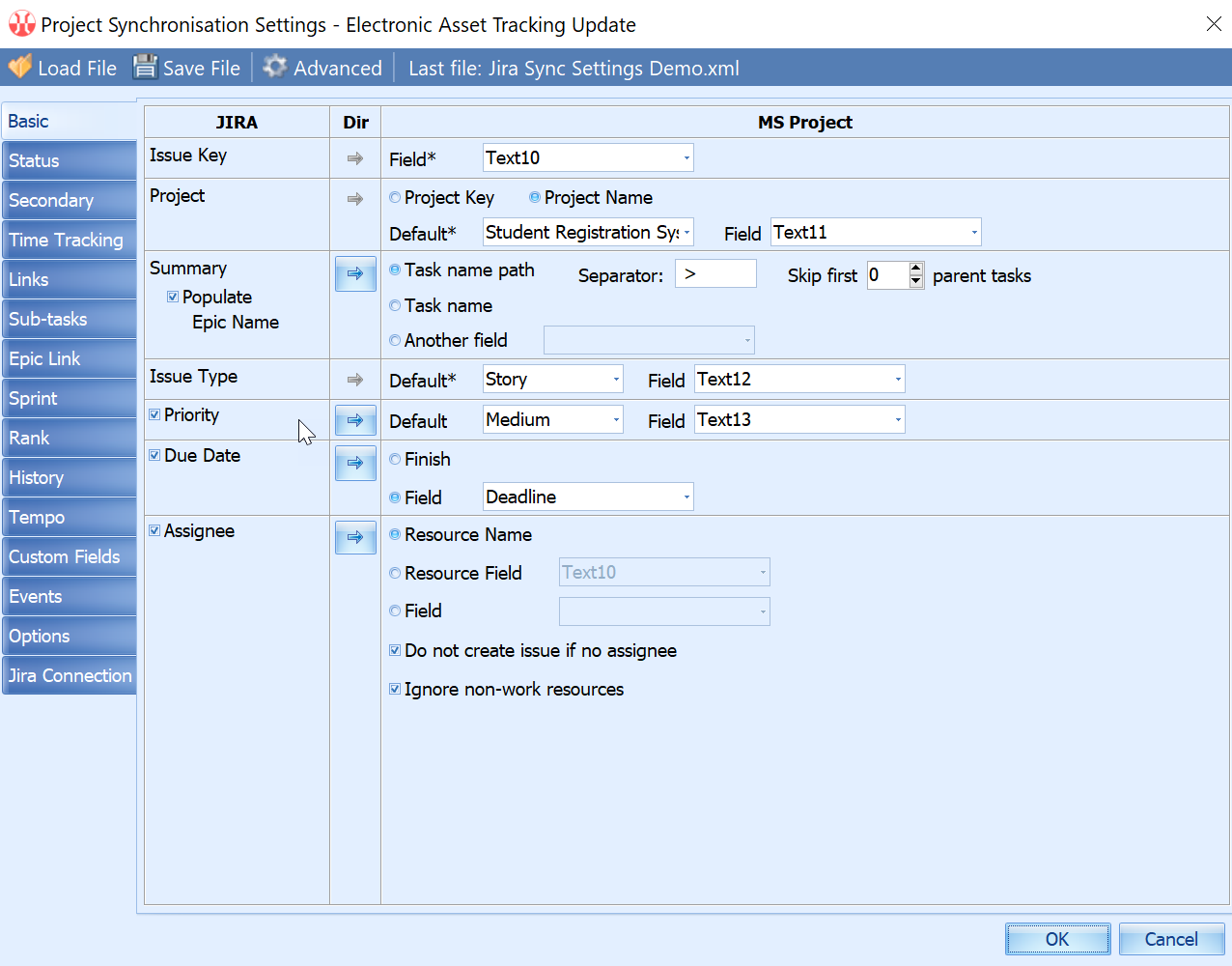Click the Issue Key direction arrow
Screen dimensions: 1232x966
point(355,158)
